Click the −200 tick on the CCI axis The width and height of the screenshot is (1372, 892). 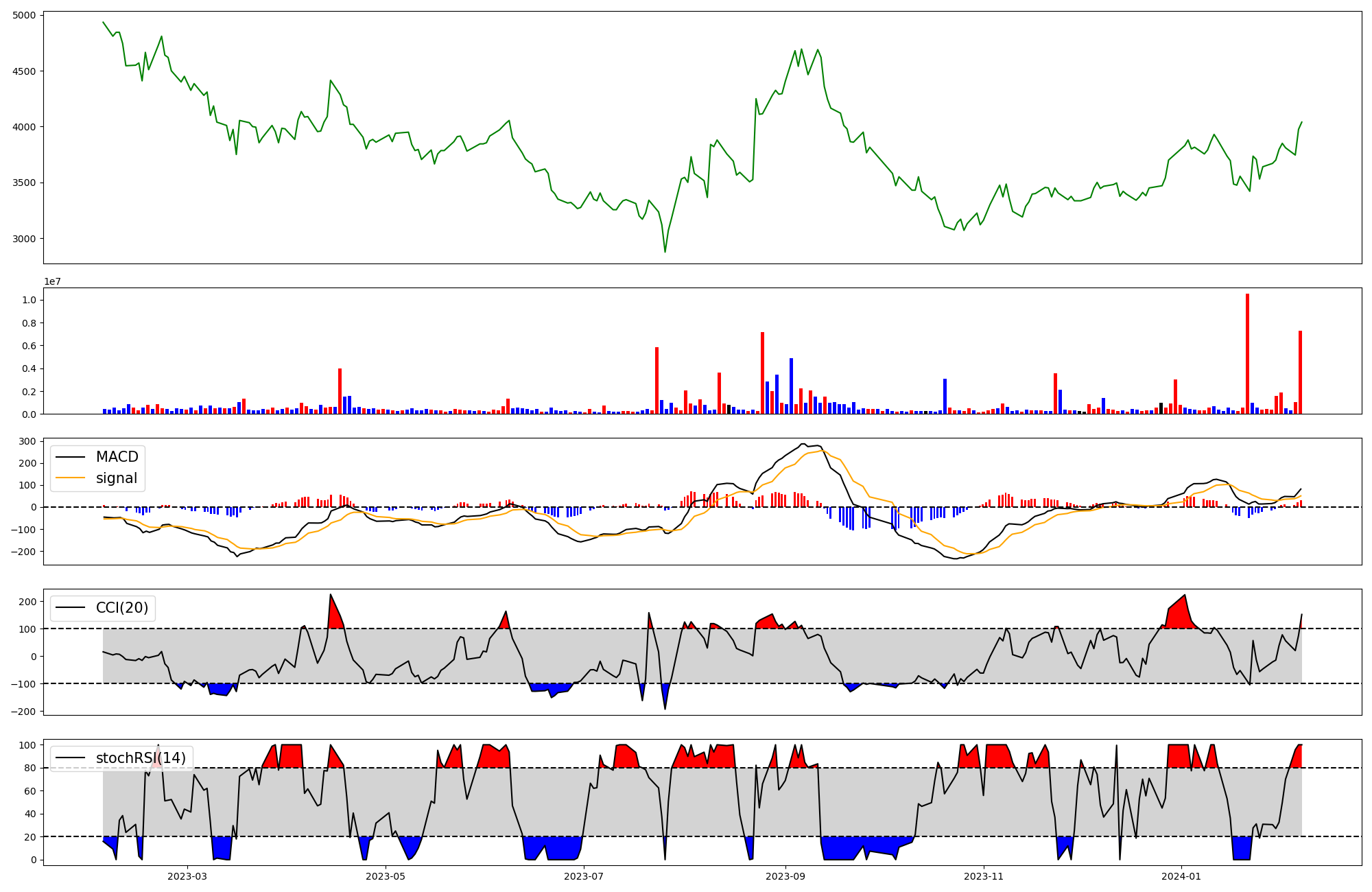pos(23,712)
